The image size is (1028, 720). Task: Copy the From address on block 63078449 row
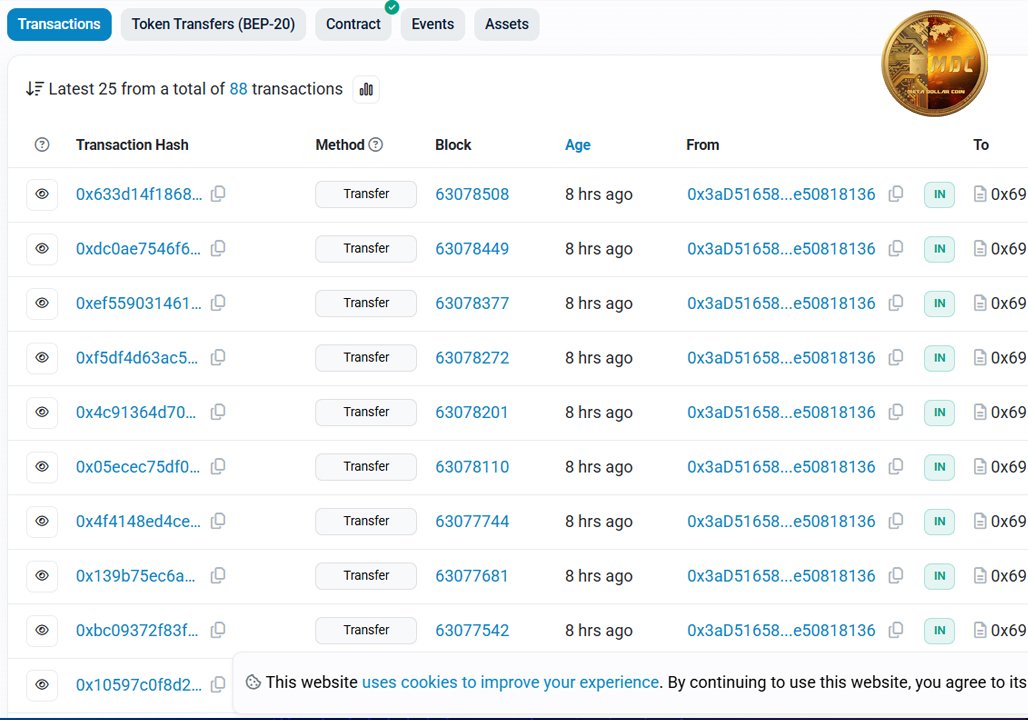[x=896, y=249]
